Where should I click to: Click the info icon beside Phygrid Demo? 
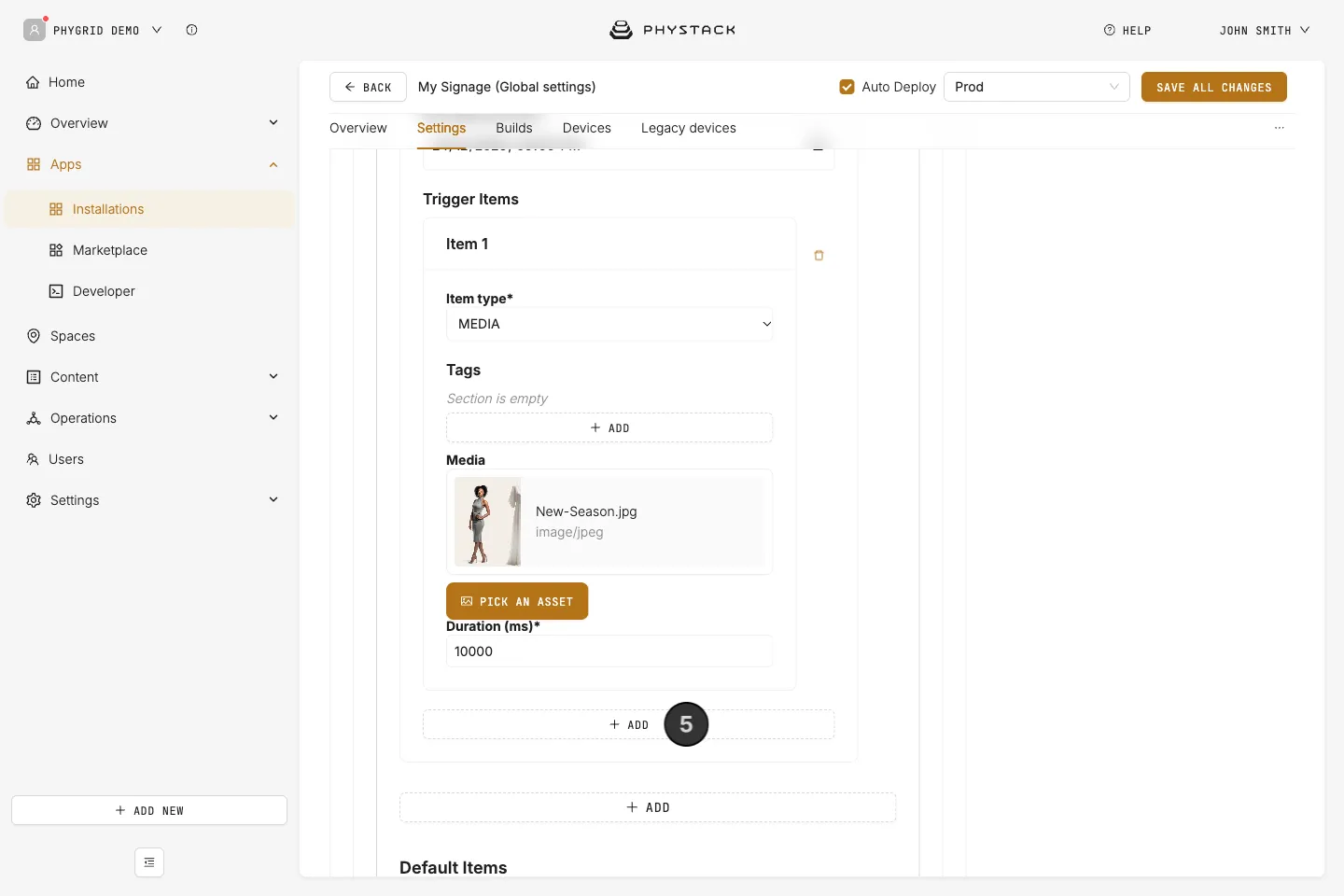(x=191, y=30)
